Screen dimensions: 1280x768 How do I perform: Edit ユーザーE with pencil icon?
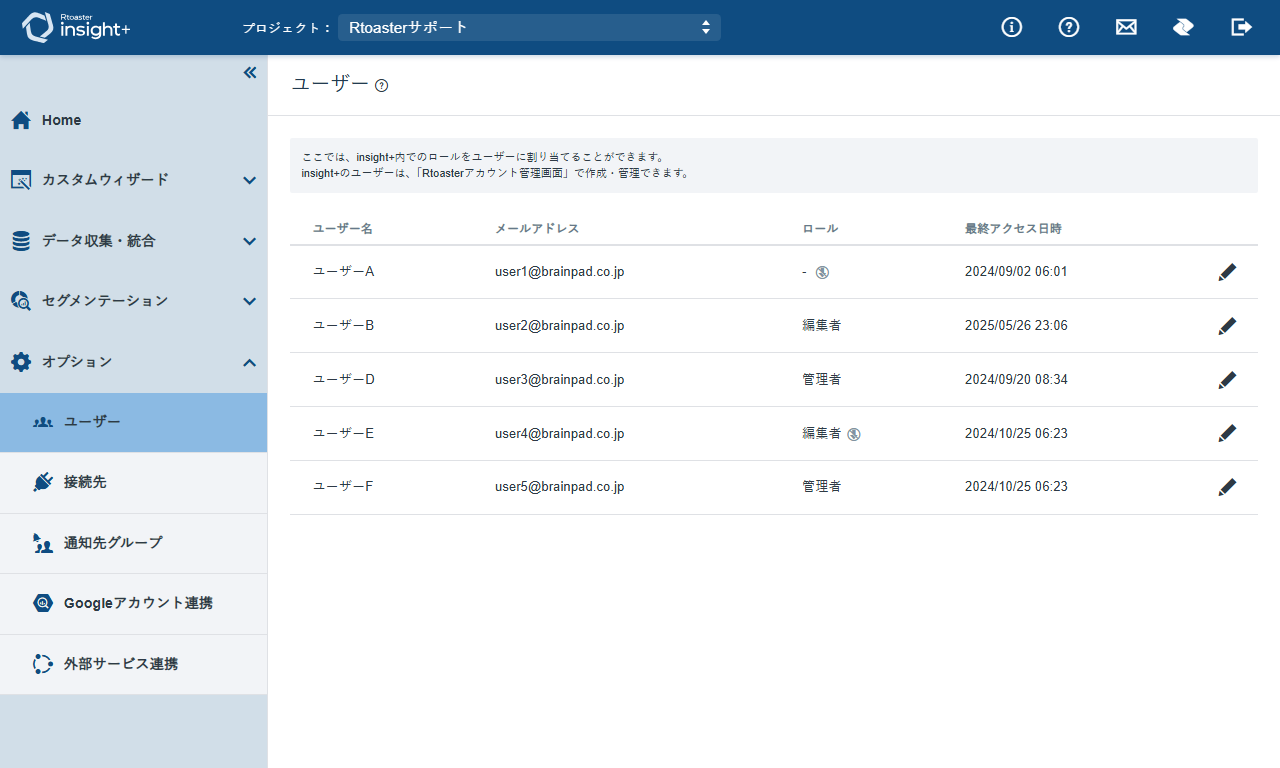pyautogui.click(x=1227, y=433)
